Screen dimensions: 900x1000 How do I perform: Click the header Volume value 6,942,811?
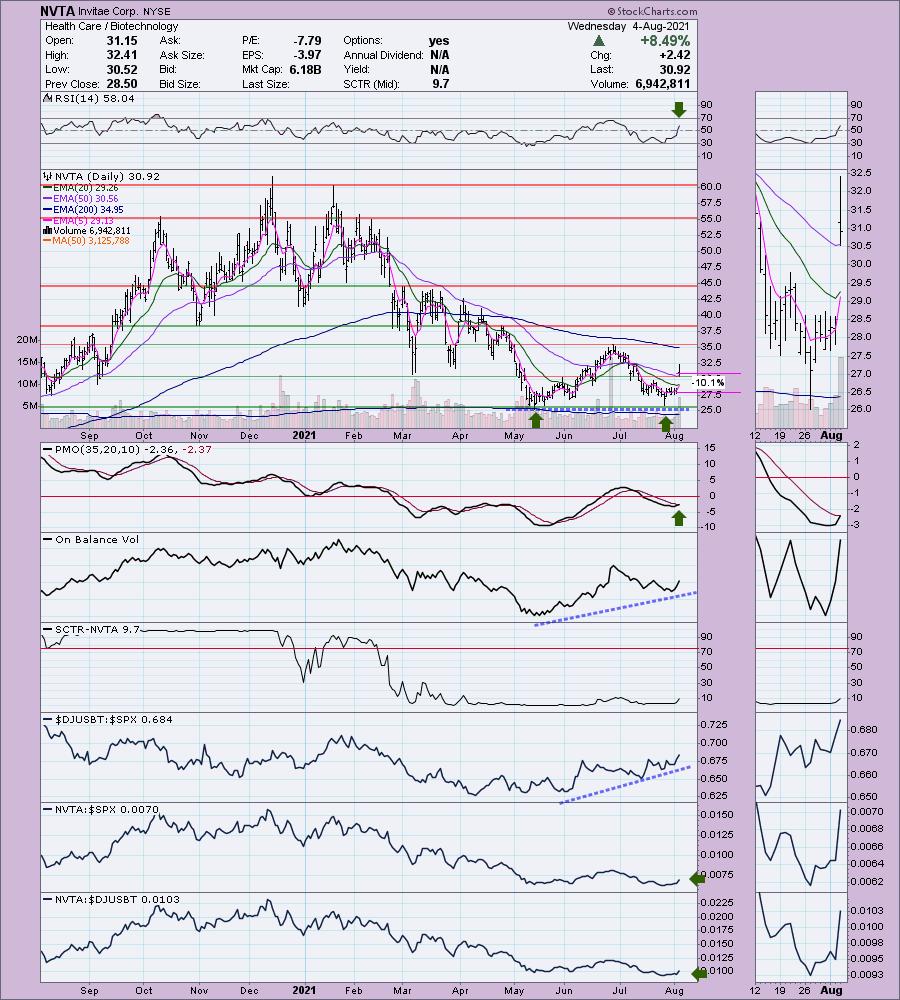[x=663, y=84]
